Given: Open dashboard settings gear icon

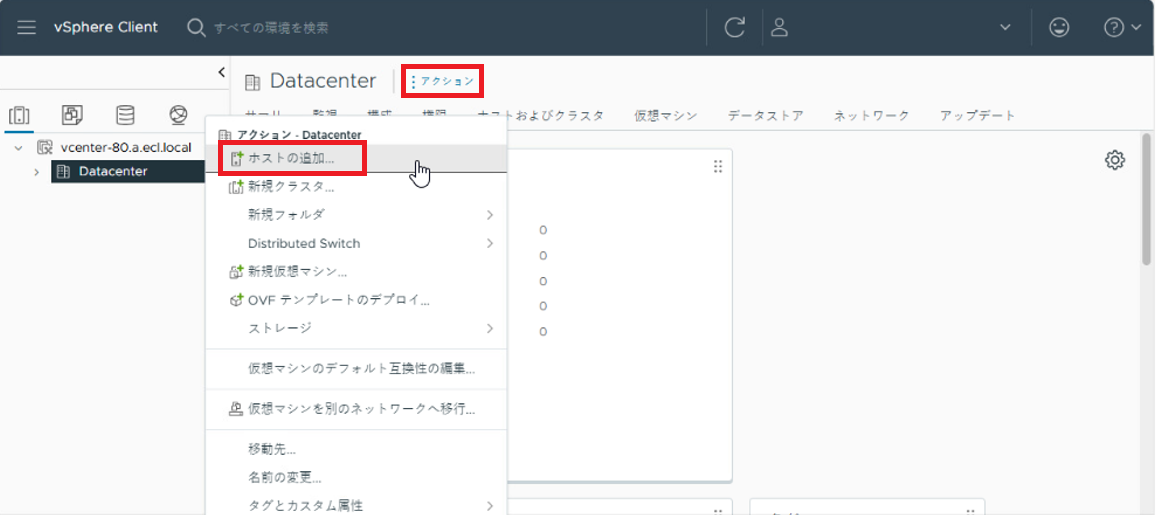Looking at the screenshot, I should click(x=1115, y=160).
